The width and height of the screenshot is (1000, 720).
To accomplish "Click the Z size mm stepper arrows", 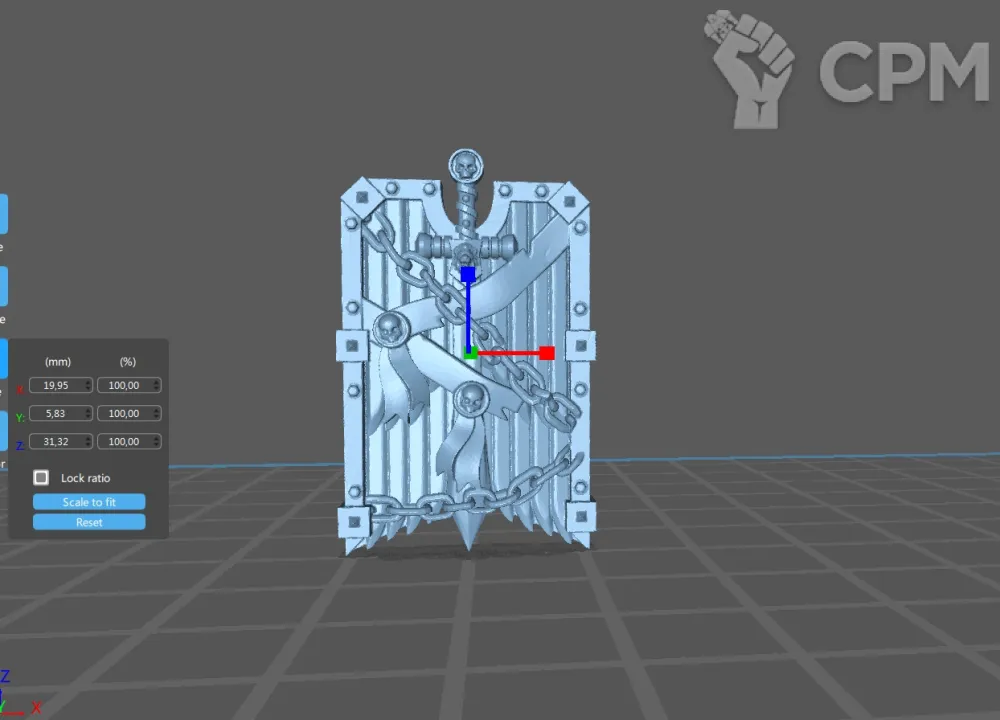I will coord(89,441).
